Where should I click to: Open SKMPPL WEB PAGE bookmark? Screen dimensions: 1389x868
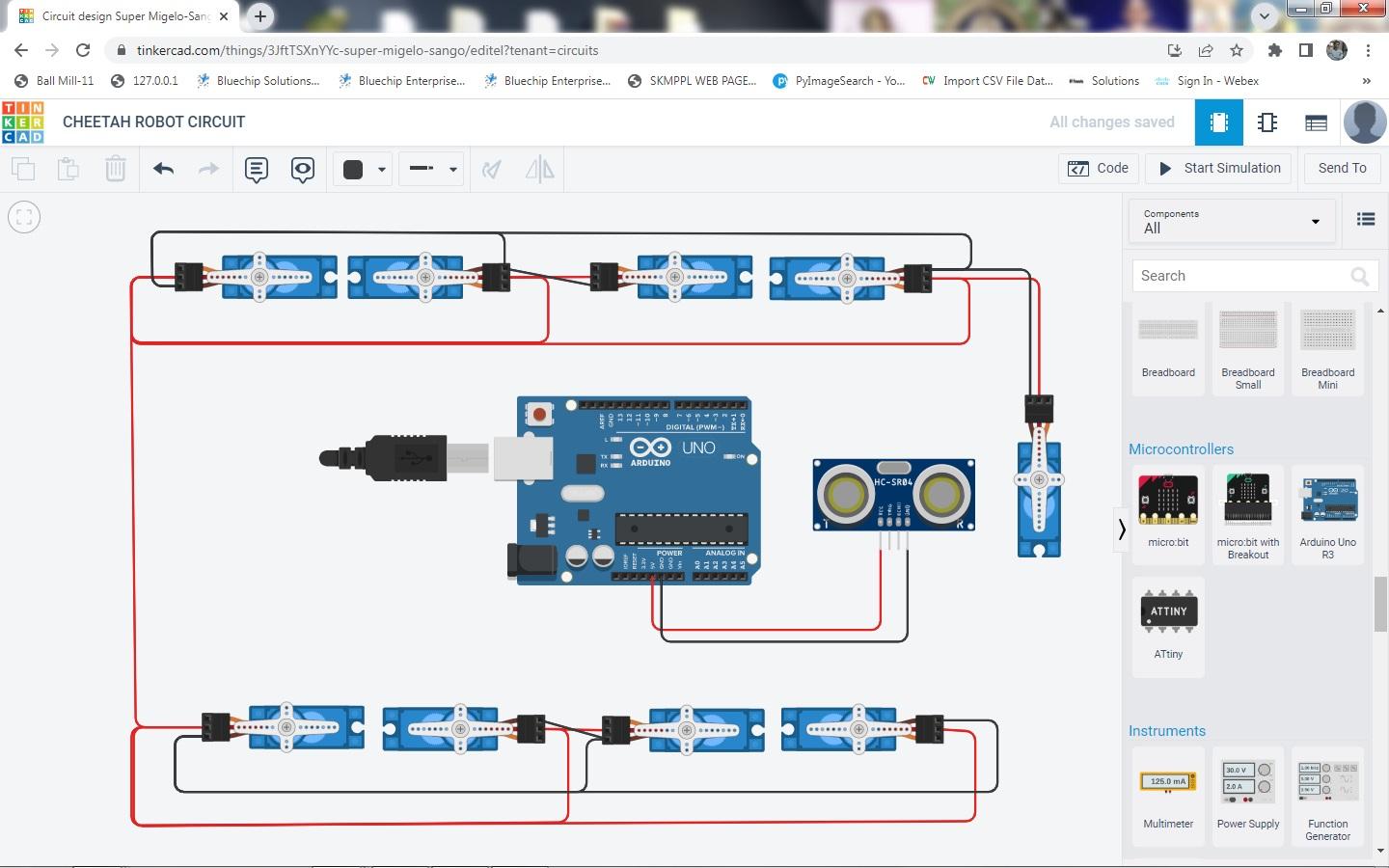point(692,81)
